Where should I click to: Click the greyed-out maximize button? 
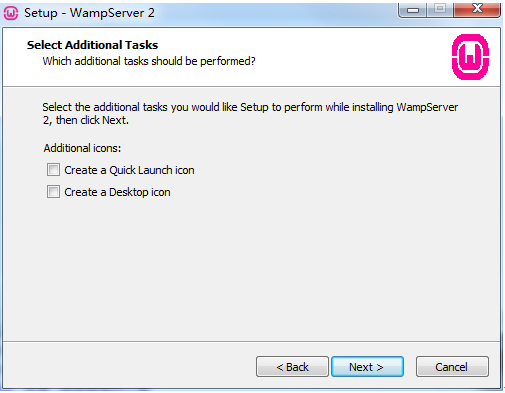440,9
